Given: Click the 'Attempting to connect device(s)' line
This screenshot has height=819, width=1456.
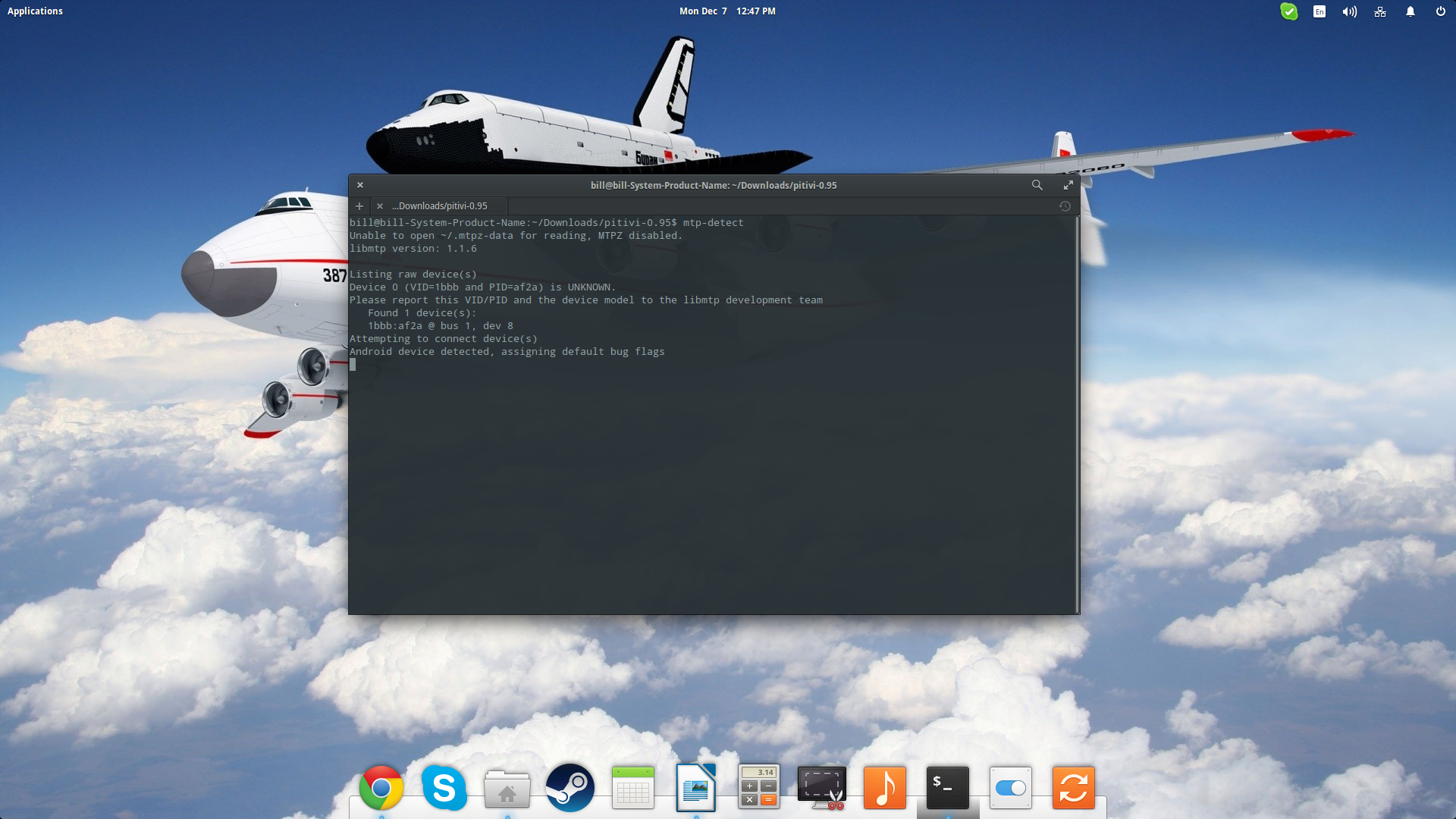Looking at the screenshot, I should 444,339.
